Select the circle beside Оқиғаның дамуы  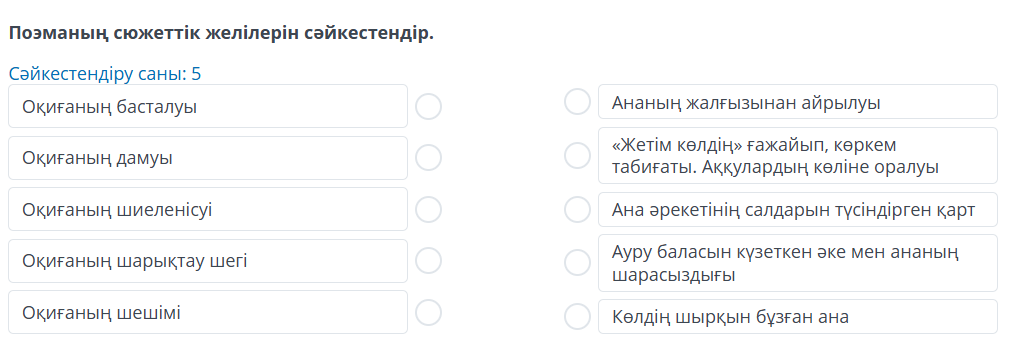pyautogui.click(x=429, y=157)
